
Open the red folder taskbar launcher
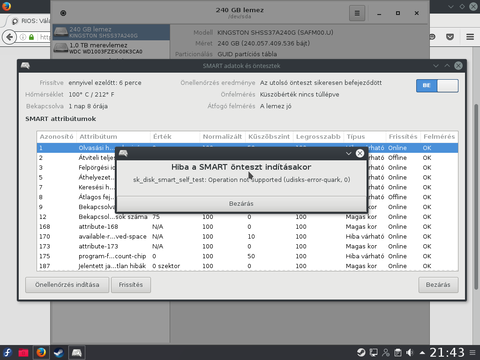pos(23,353)
